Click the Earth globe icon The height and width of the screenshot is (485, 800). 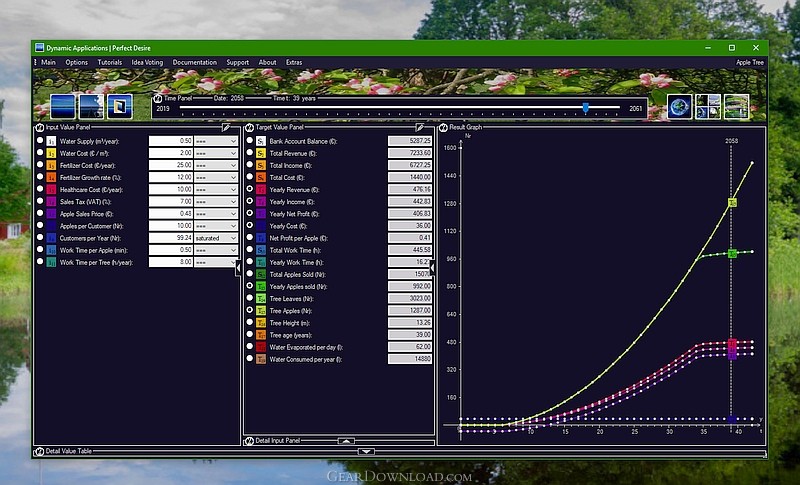680,106
